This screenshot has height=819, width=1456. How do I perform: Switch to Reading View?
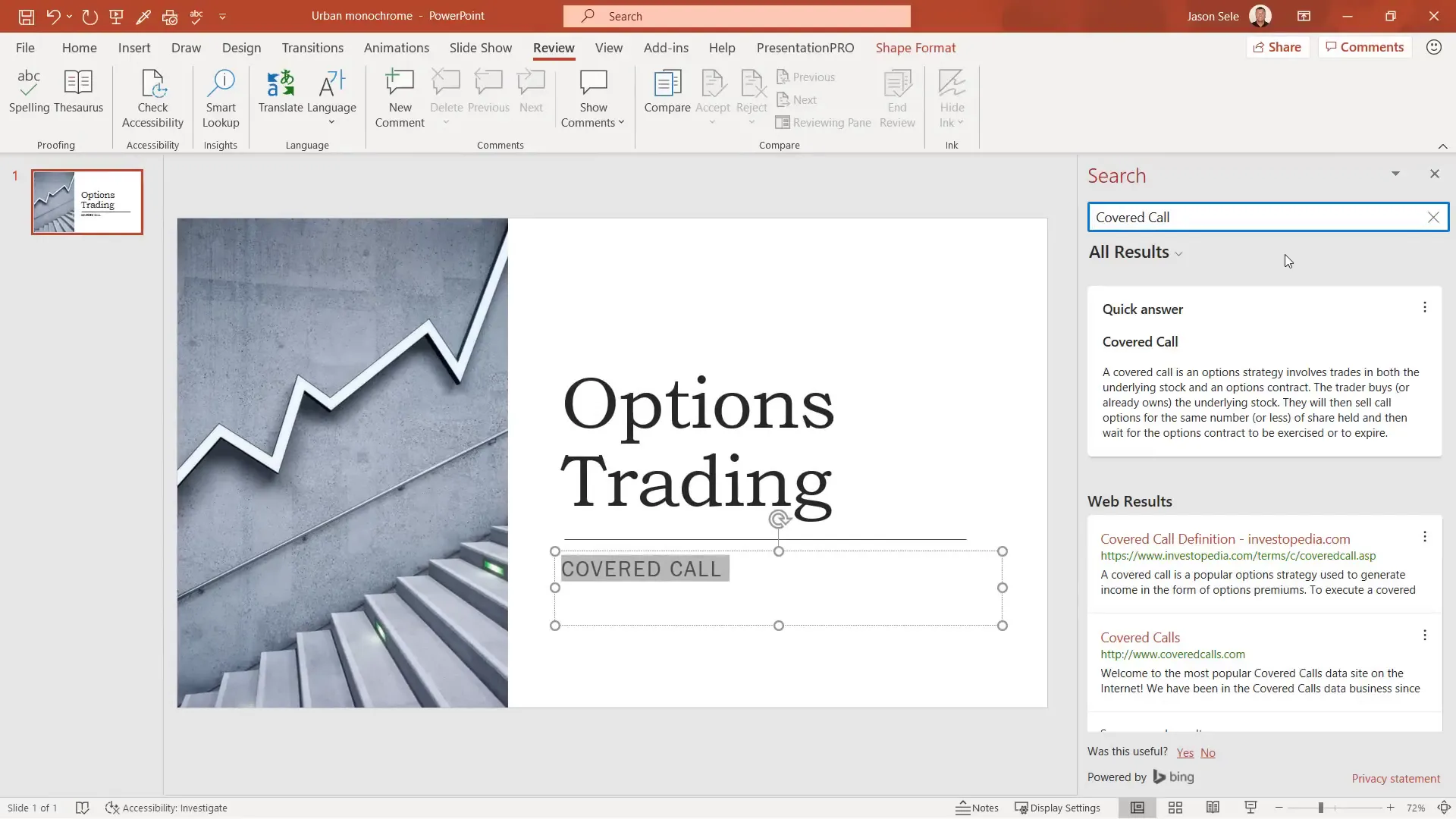pyautogui.click(x=1213, y=808)
